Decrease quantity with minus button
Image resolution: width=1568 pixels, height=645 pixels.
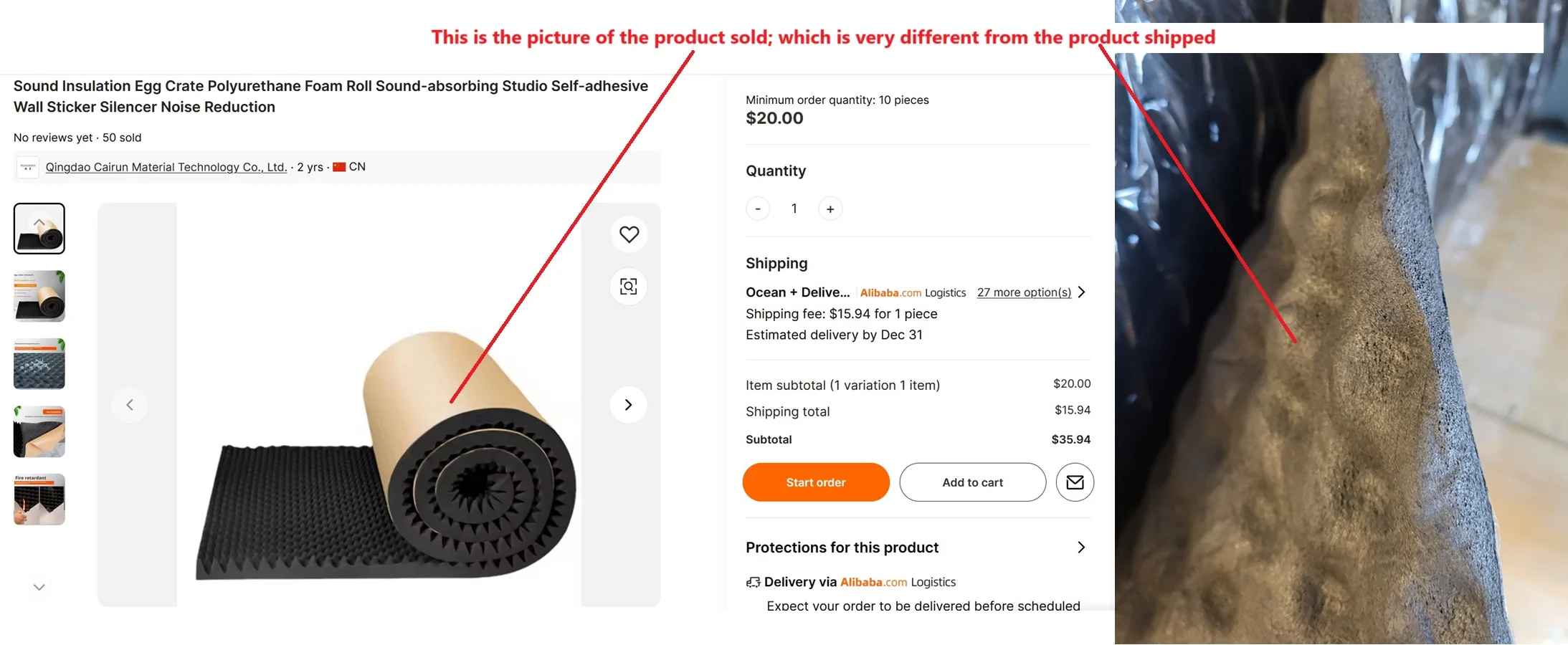pyautogui.click(x=758, y=209)
